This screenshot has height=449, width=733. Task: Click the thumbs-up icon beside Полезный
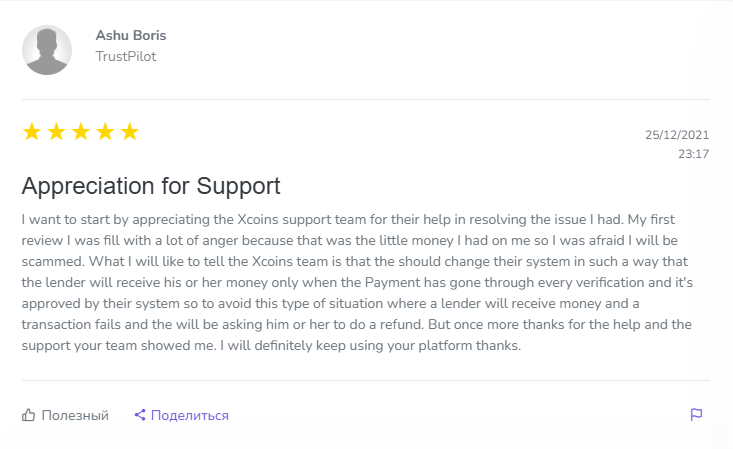[29, 415]
